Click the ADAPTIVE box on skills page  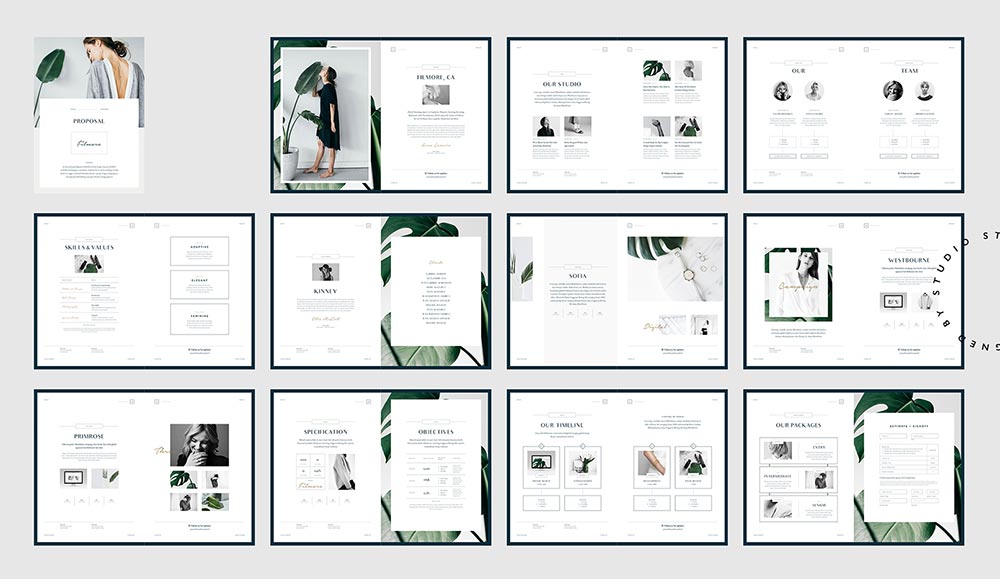click(200, 251)
